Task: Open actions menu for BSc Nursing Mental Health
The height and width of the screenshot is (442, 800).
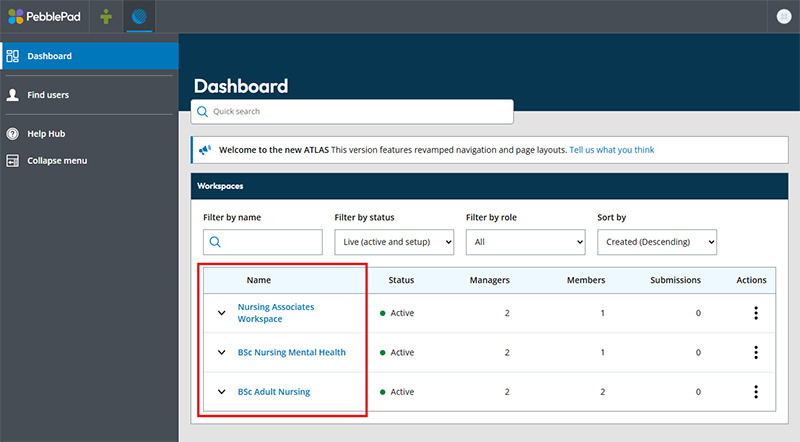Action: 756,352
